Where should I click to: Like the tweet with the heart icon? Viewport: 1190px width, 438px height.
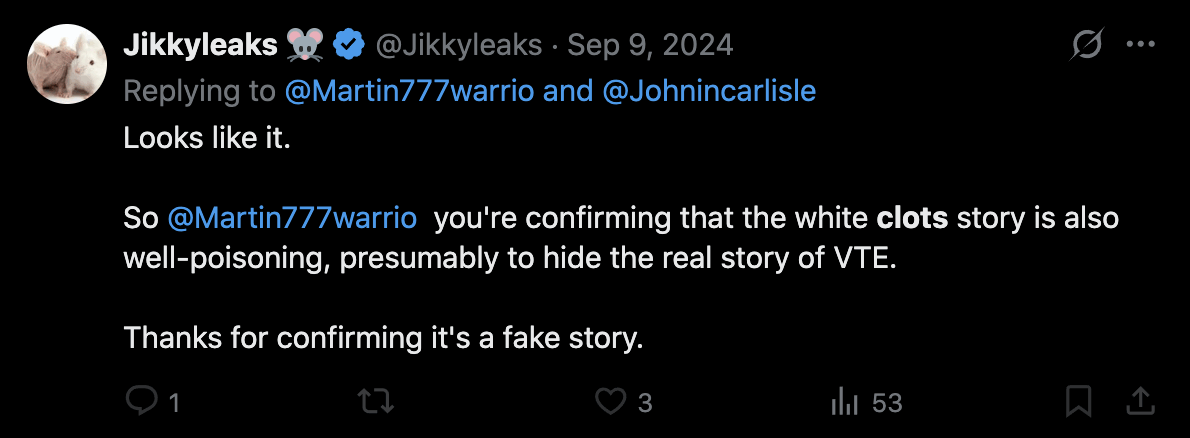point(610,402)
